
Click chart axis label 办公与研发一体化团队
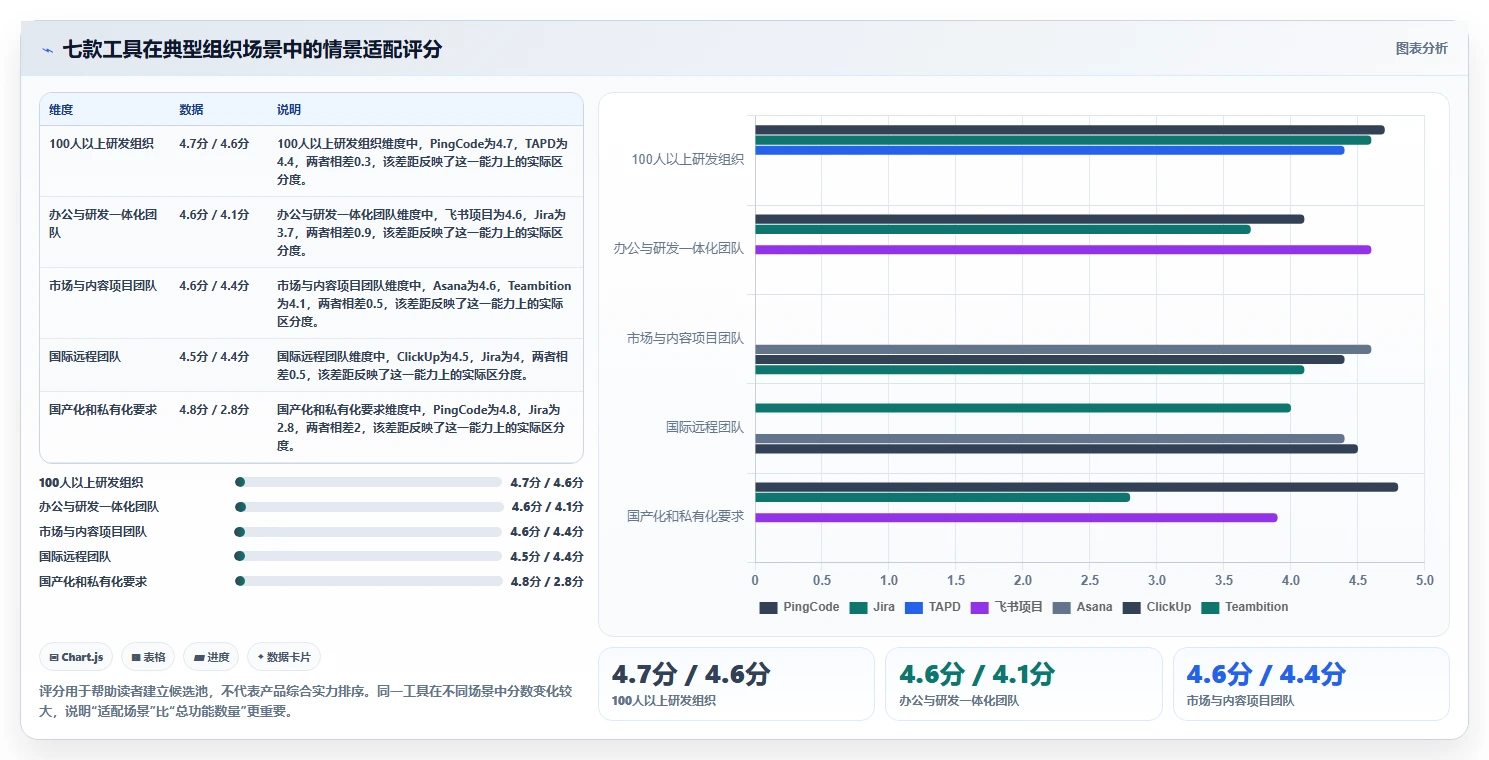679,248
